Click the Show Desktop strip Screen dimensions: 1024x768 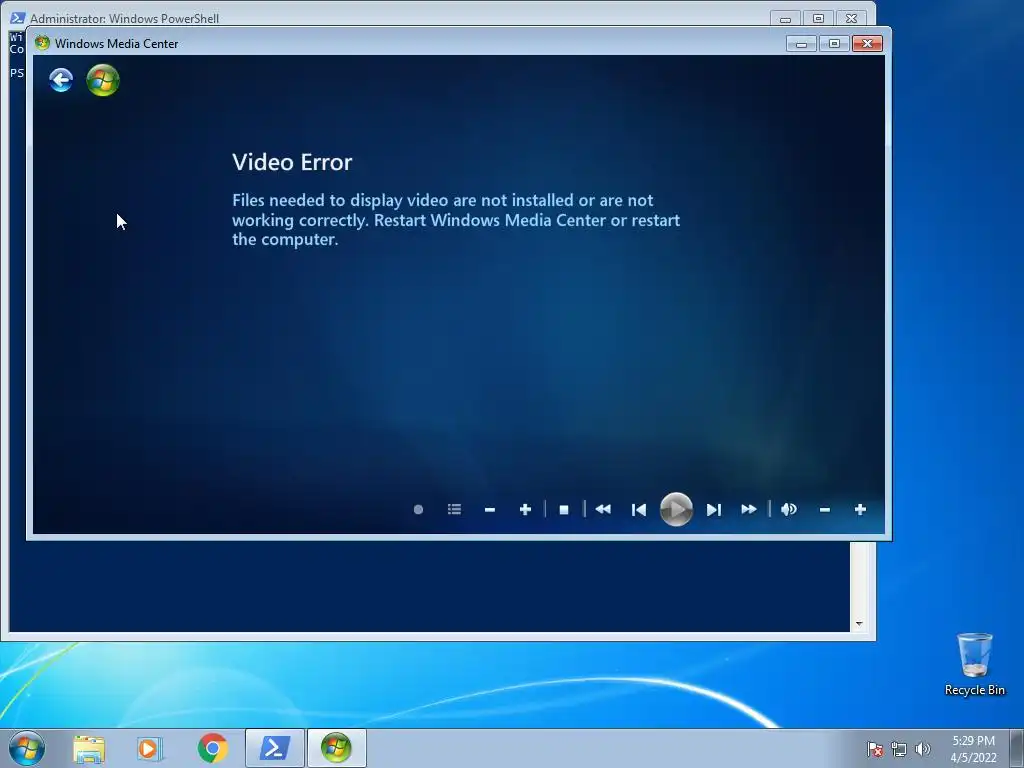pos(1017,748)
